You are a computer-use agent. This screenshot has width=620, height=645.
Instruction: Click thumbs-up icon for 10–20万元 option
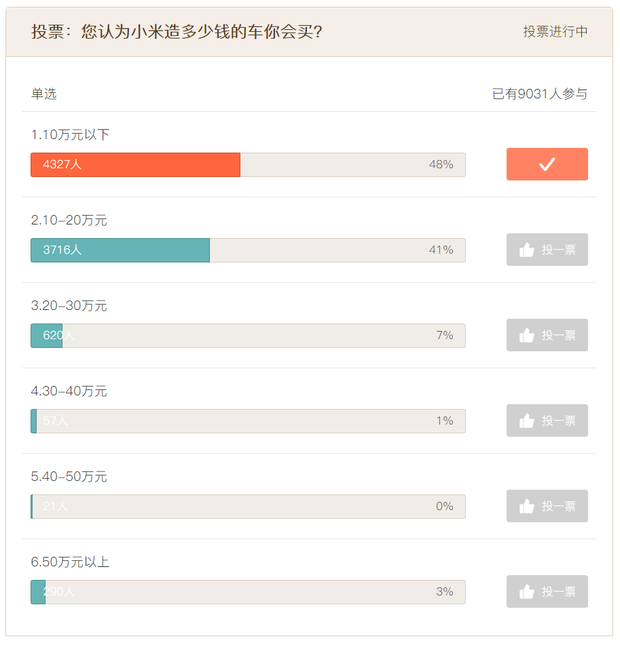[x=527, y=250]
